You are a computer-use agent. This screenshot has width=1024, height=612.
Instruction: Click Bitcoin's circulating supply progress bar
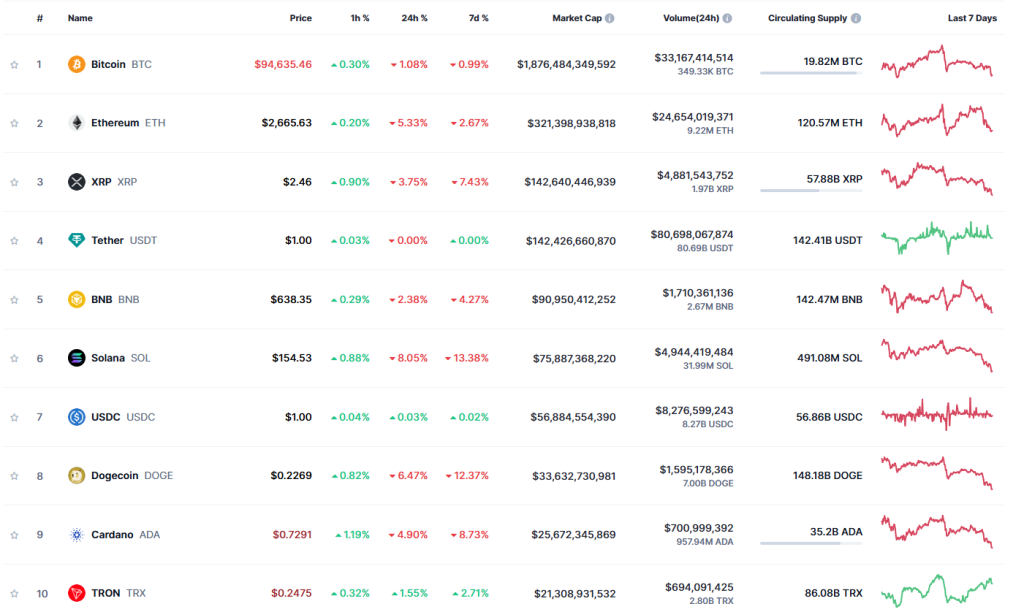coord(811,73)
